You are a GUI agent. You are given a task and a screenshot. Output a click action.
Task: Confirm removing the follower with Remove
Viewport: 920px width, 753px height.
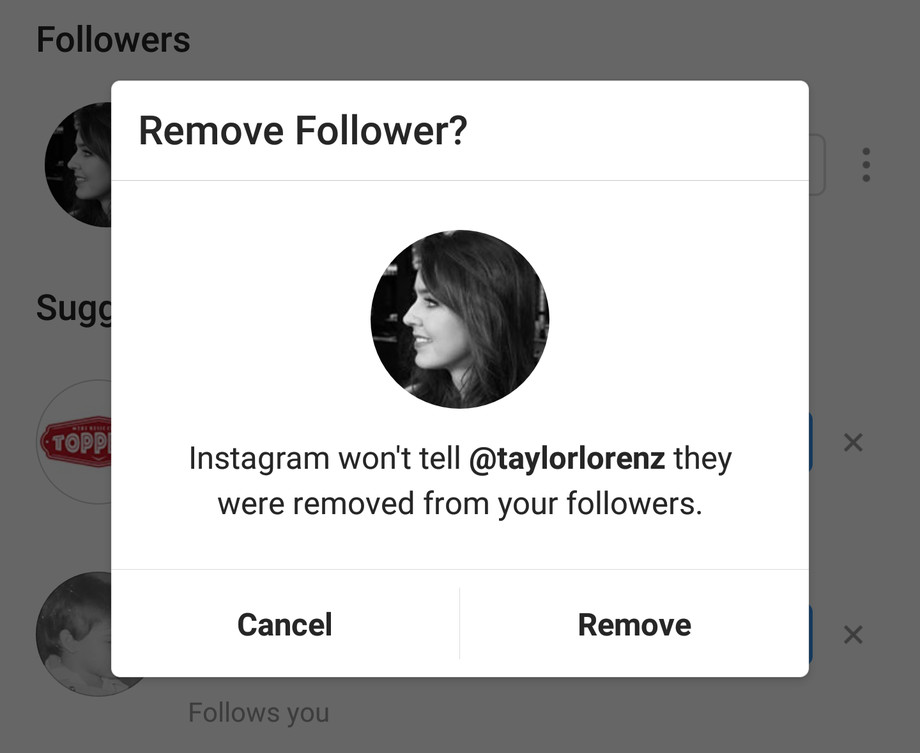634,624
